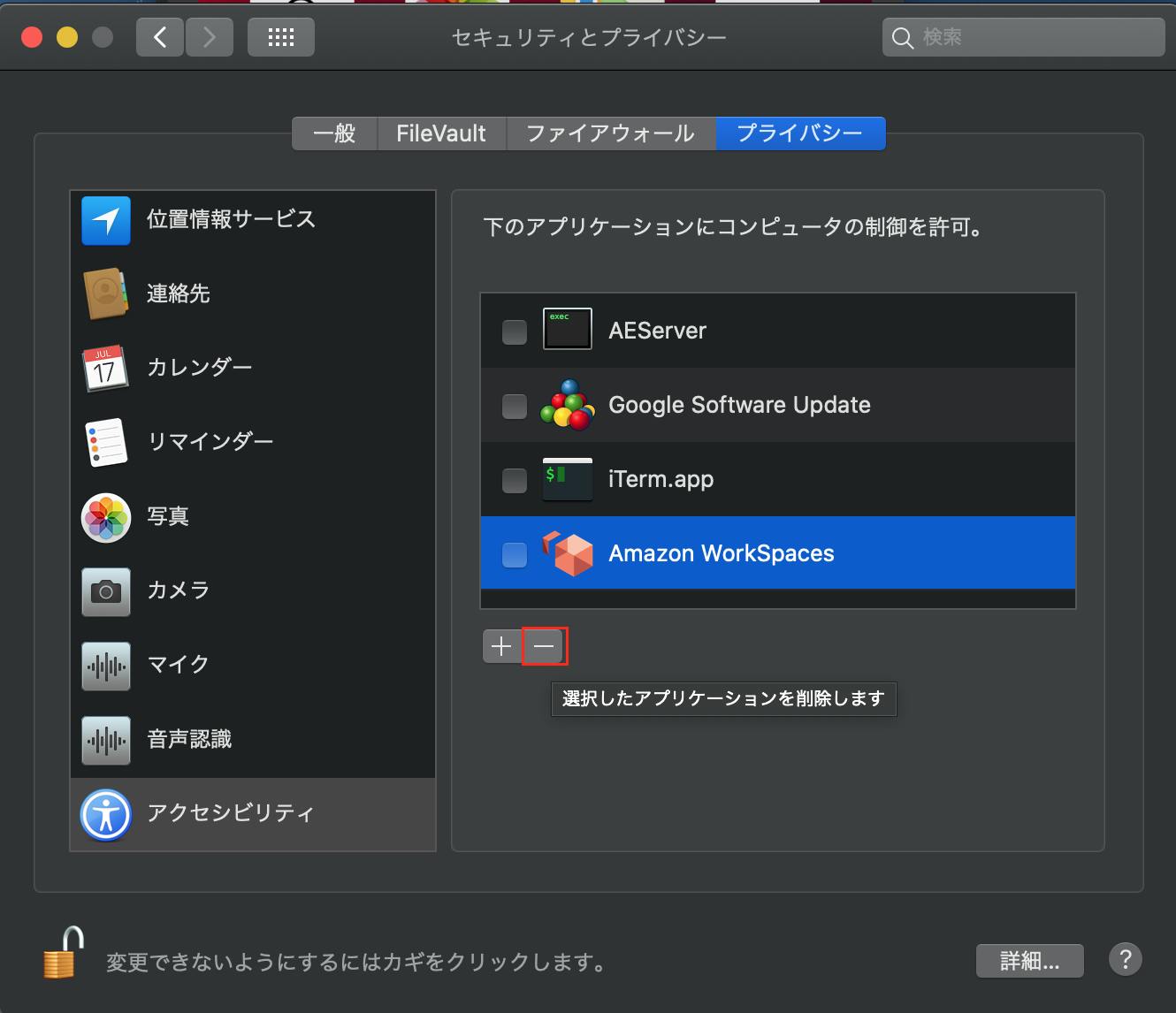Click the 詳細... button
Viewport: 1176px width, 1013px height.
(1030, 960)
